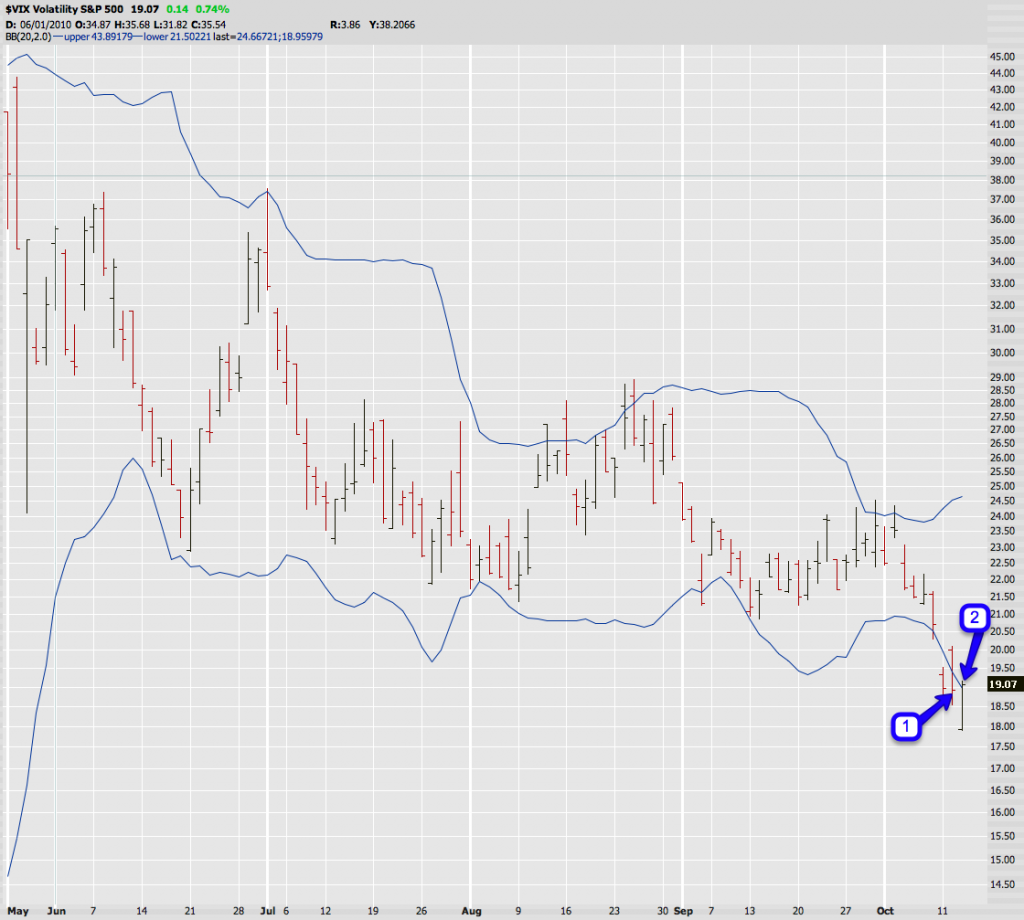Screen dimensions: 1024x920
Task: Click the 45.00 price axis label
Action: click(x=1002, y=57)
